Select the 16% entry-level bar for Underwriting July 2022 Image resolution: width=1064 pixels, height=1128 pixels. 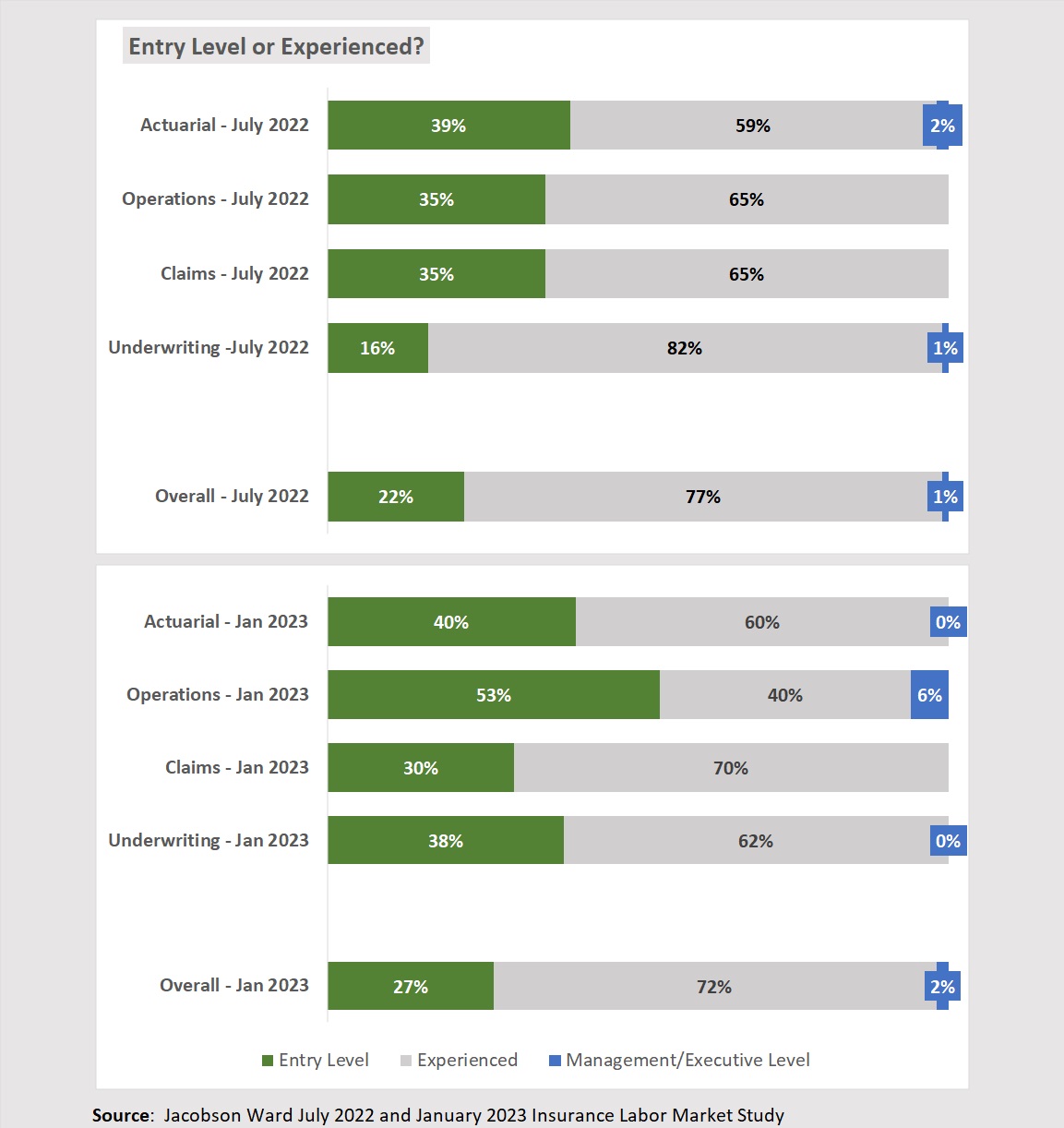(x=377, y=348)
